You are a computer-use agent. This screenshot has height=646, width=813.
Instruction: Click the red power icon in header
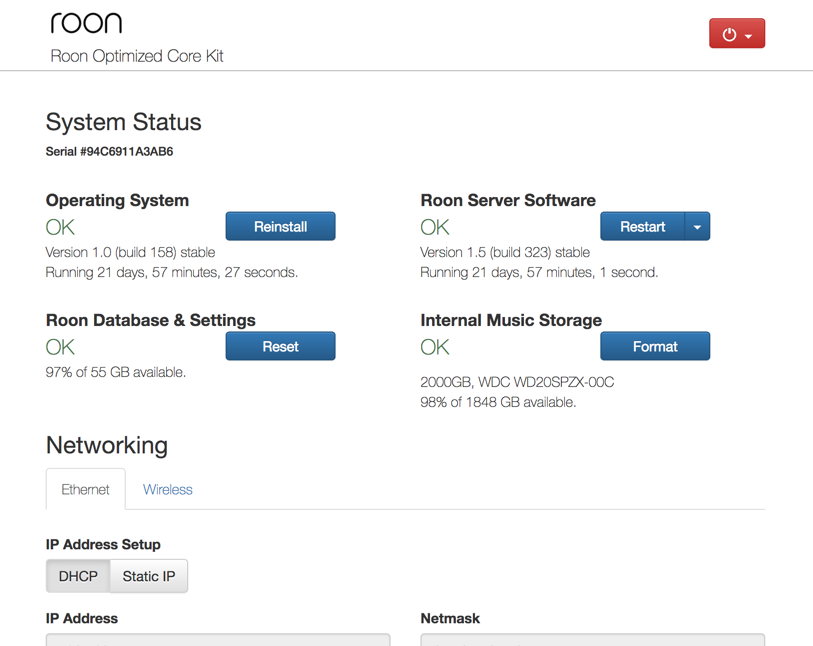(729, 33)
